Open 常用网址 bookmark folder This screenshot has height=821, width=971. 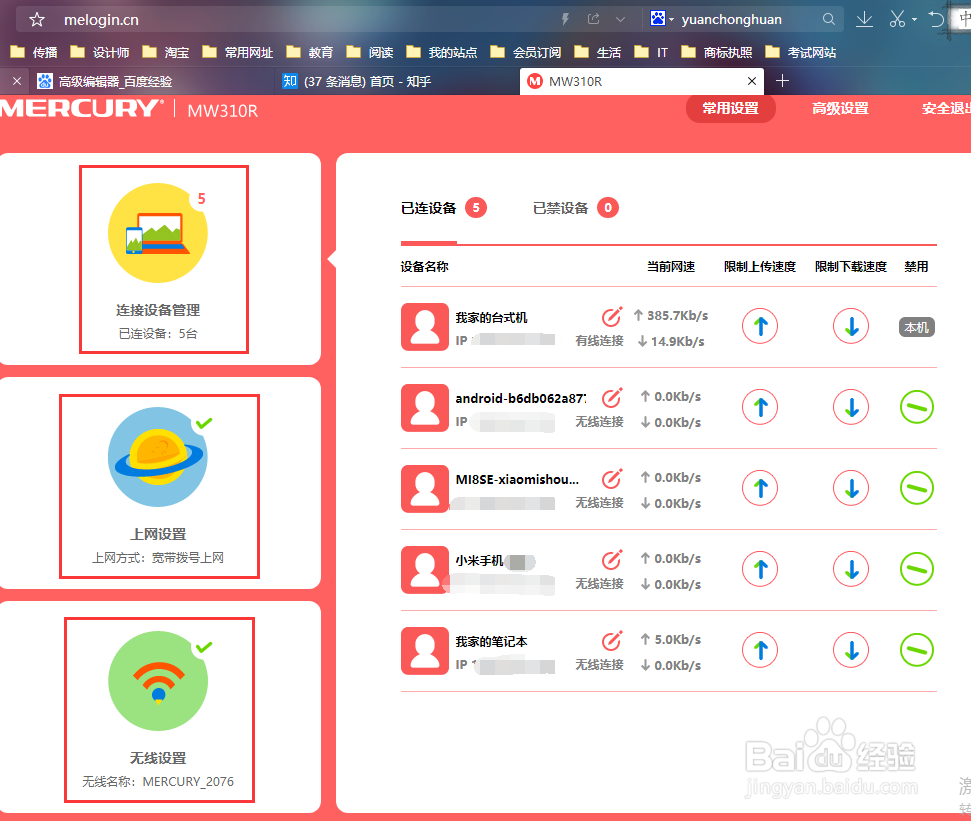pos(238,53)
